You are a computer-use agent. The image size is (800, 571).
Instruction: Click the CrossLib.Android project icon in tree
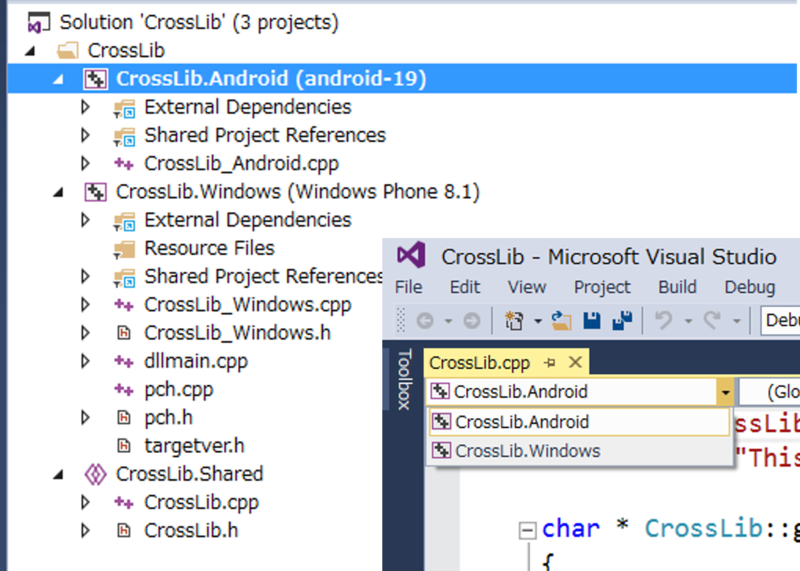tap(95, 79)
